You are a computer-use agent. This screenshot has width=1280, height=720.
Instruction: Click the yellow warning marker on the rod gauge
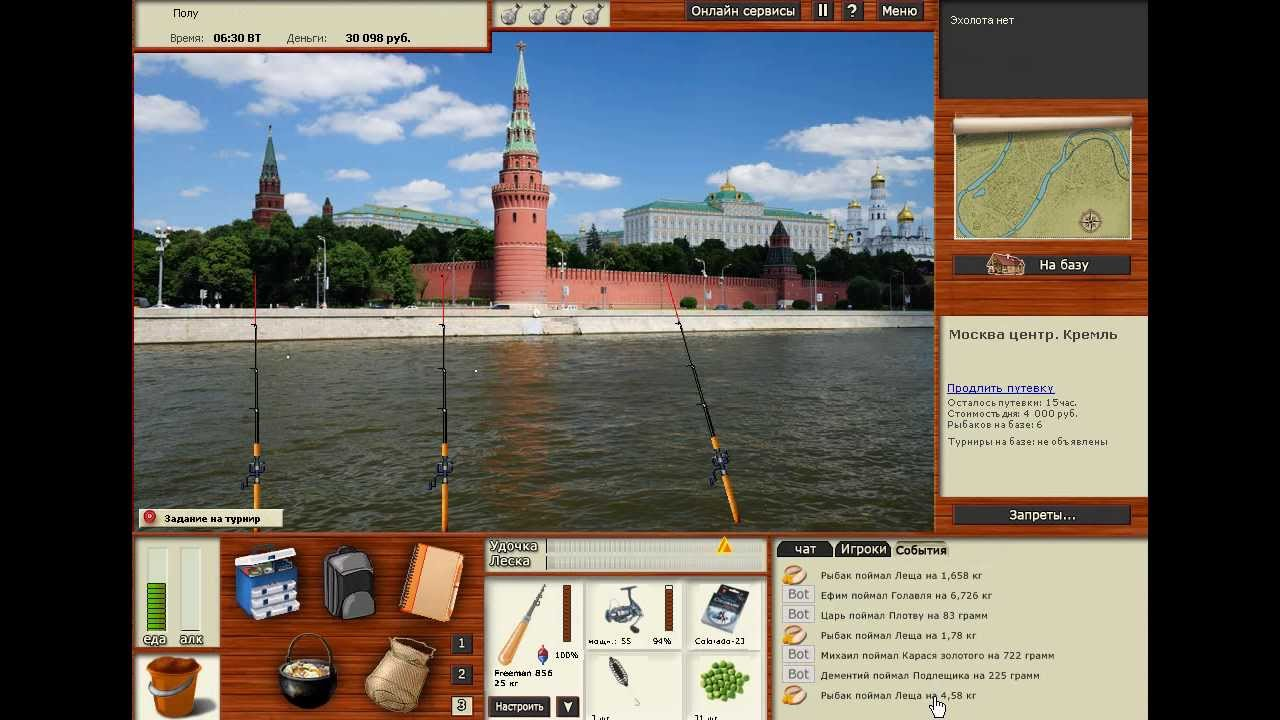724,546
